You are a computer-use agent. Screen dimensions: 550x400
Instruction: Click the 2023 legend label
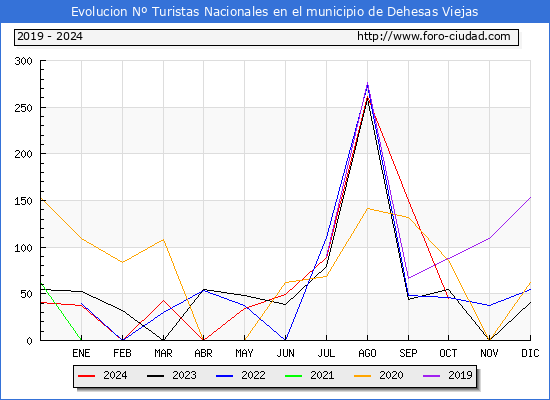tap(184, 375)
